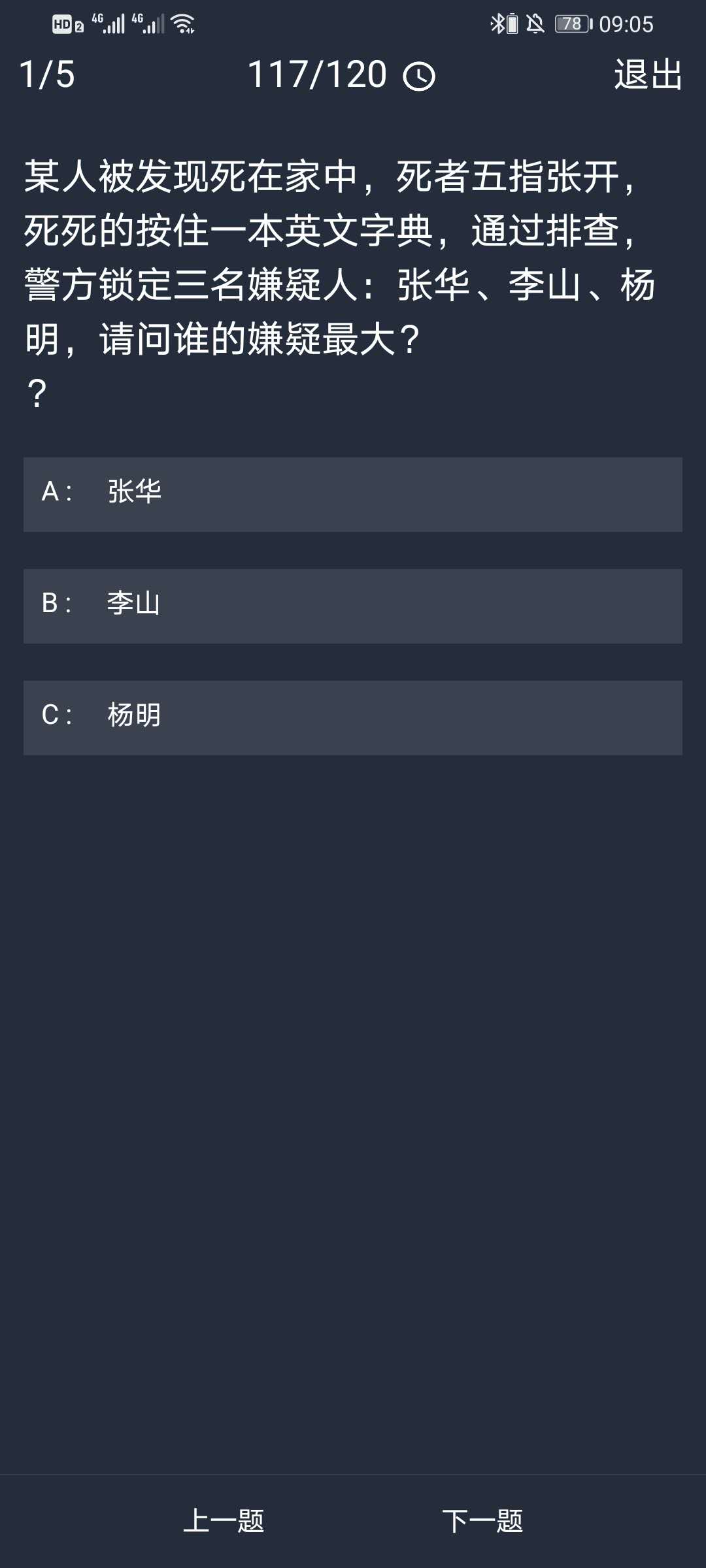Tap the standalone question mark below the question
This screenshot has height=1568, width=706.
[37, 394]
